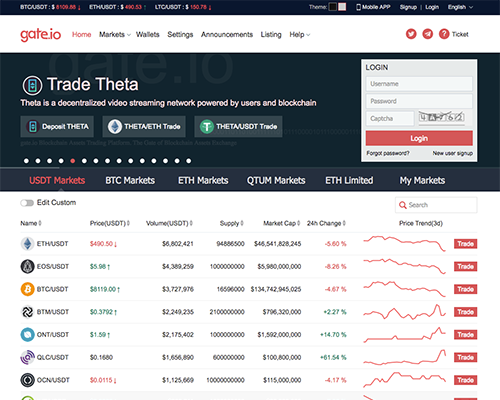
Task: Click the BTM/USDT coin icon
Action: (27, 312)
